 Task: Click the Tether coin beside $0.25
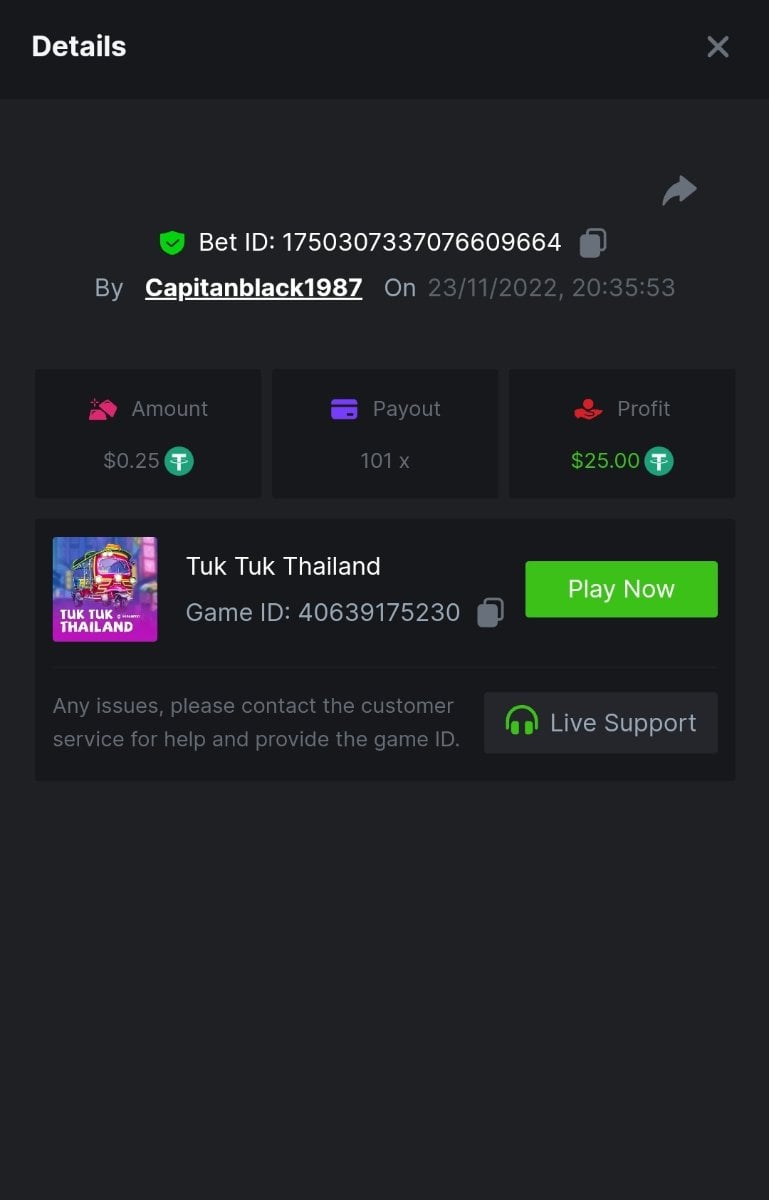[x=179, y=461]
